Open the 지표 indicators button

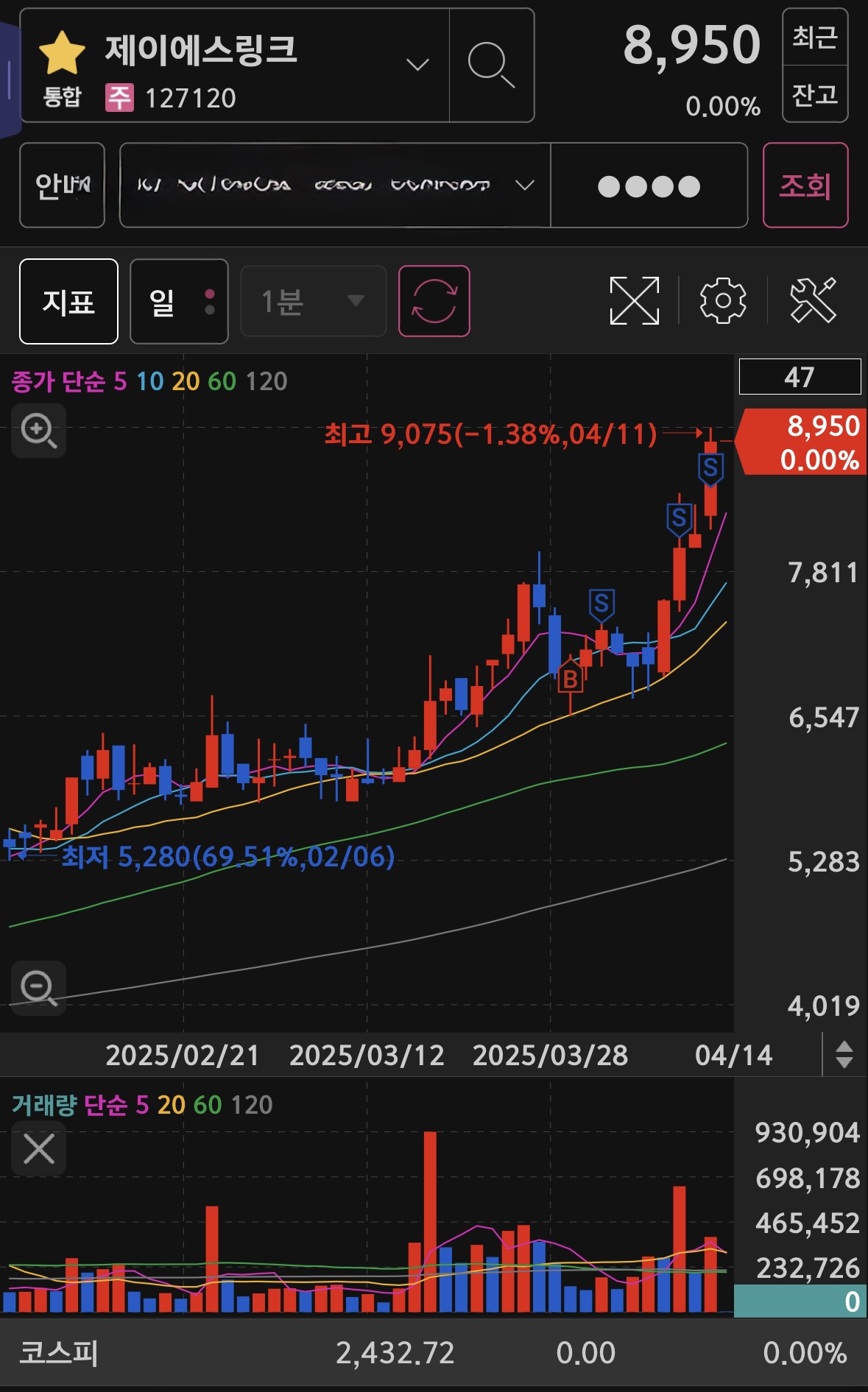pos(68,301)
